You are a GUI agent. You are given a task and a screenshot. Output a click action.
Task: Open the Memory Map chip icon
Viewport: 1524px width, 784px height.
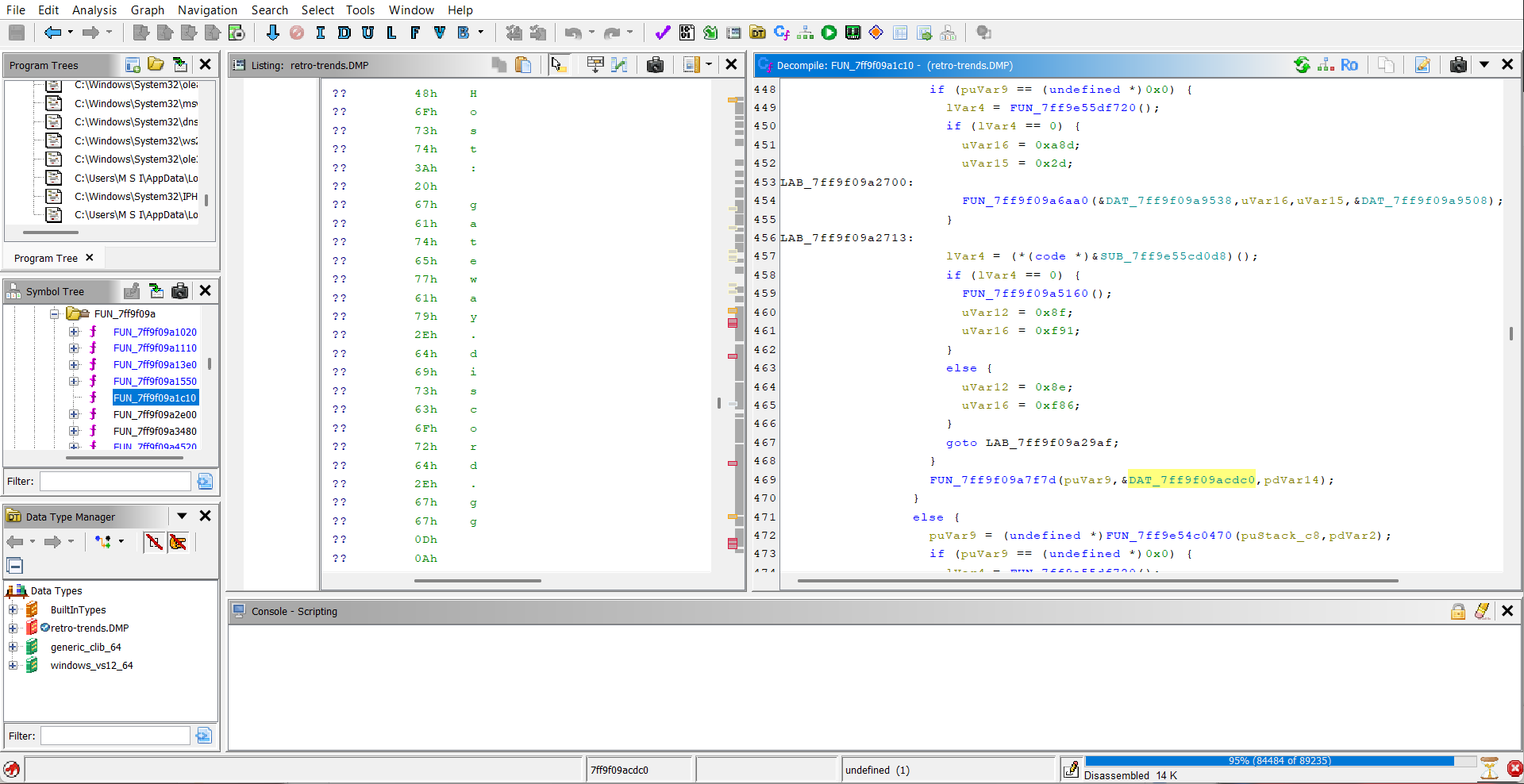tap(853, 33)
